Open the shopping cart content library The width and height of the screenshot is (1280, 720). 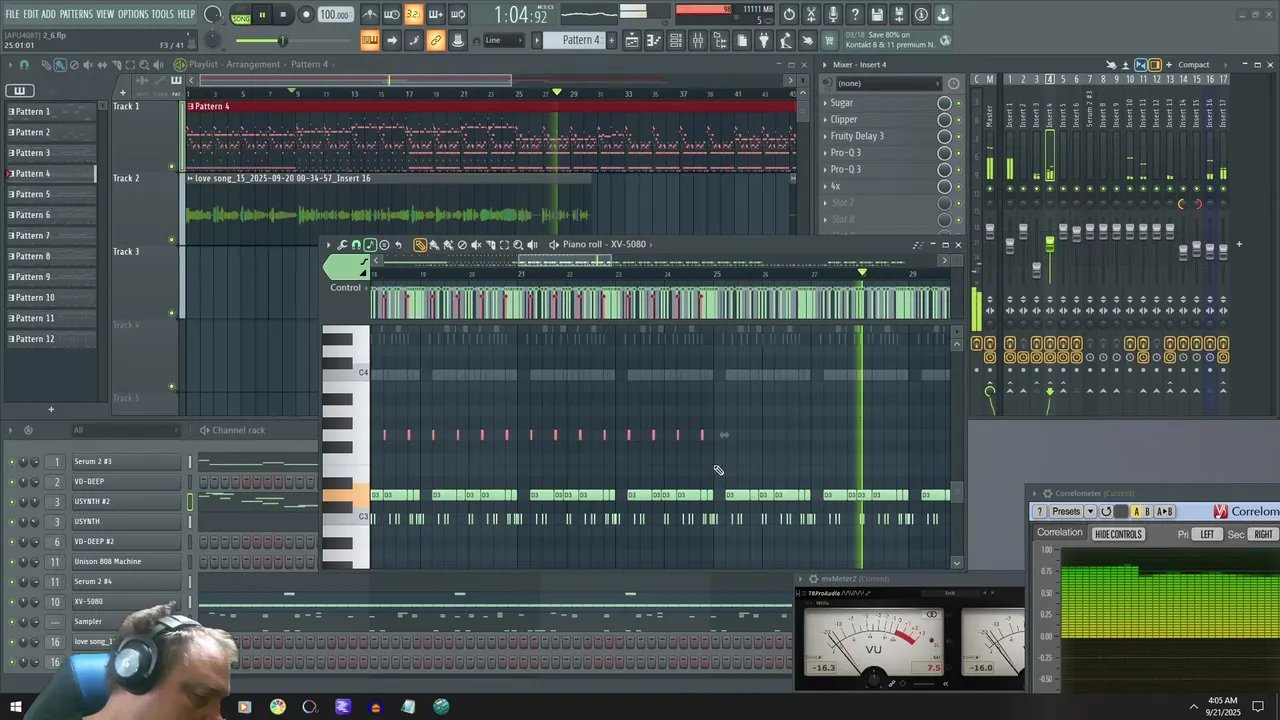click(x=828, y=41)
